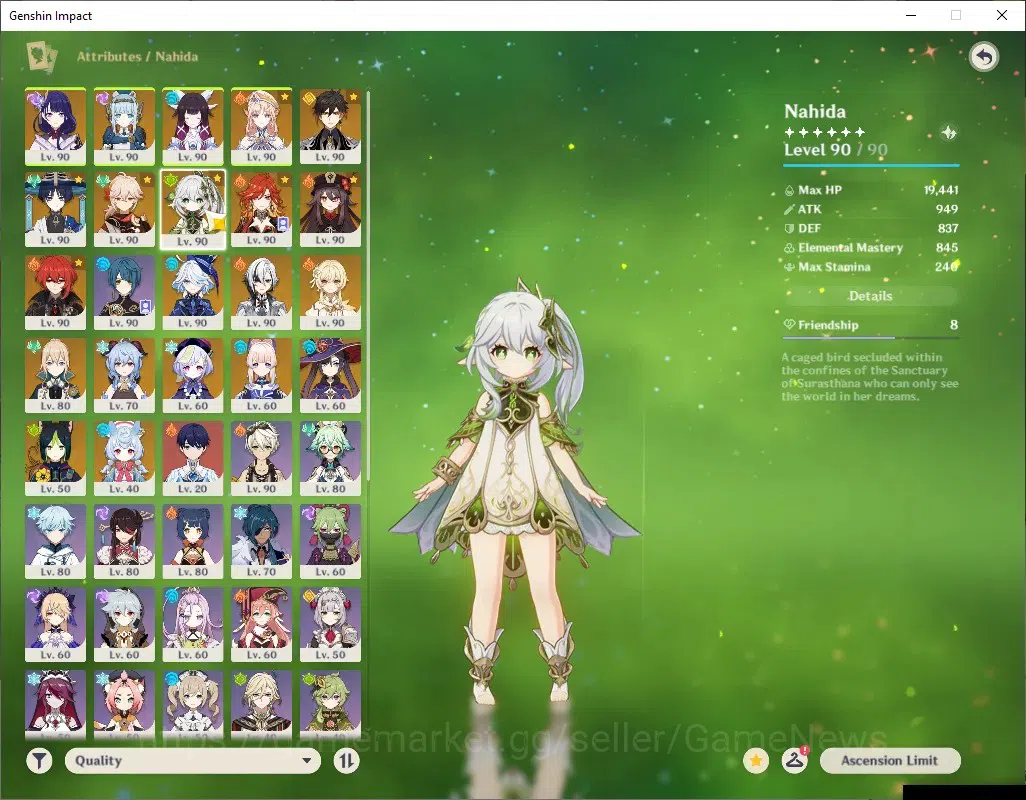Image resolution: width=1026 pixels, height=800 pixels.
Task: Select the Sucrose portrait
Action: [x=330, y=459]
